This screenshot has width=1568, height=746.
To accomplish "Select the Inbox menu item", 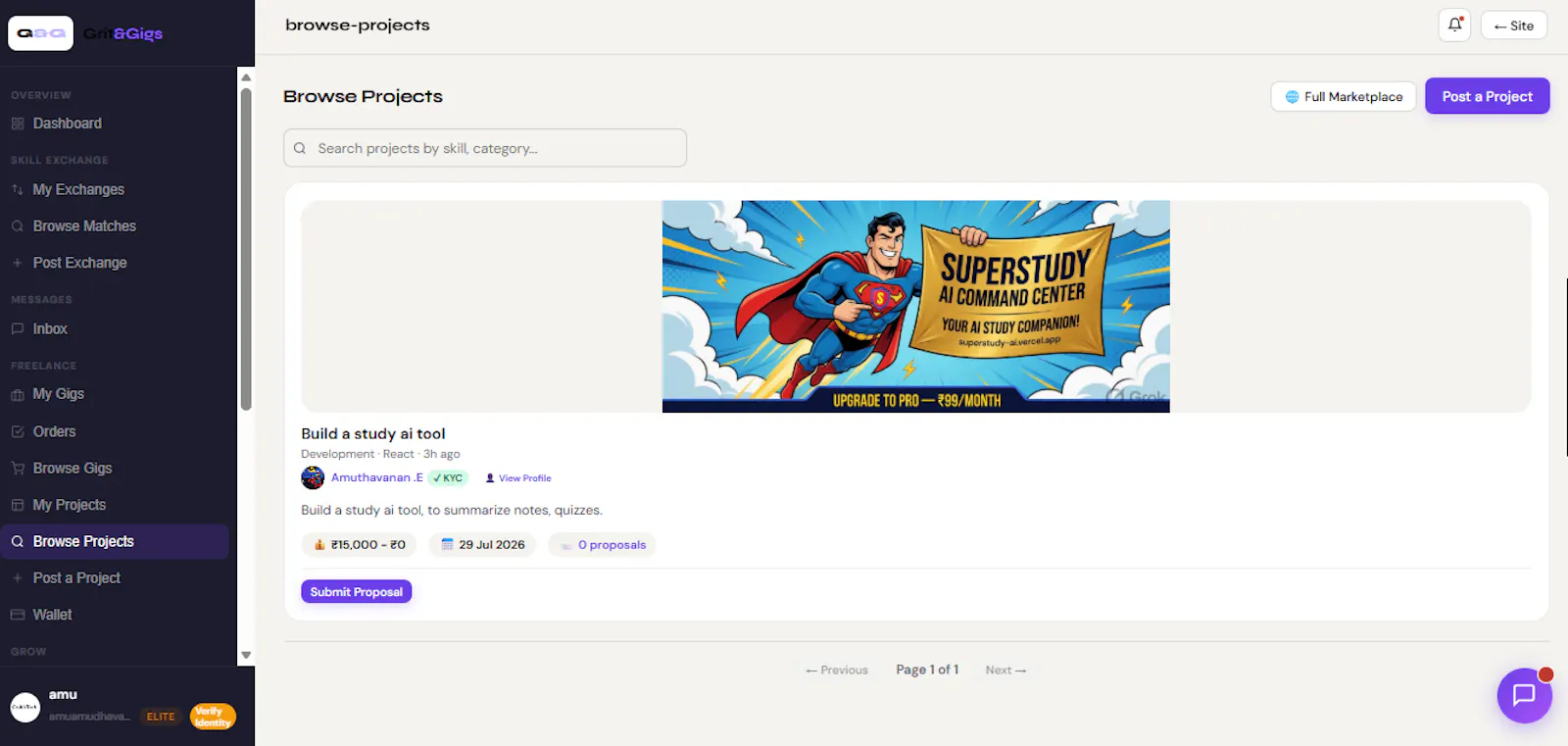I will 115,329.
